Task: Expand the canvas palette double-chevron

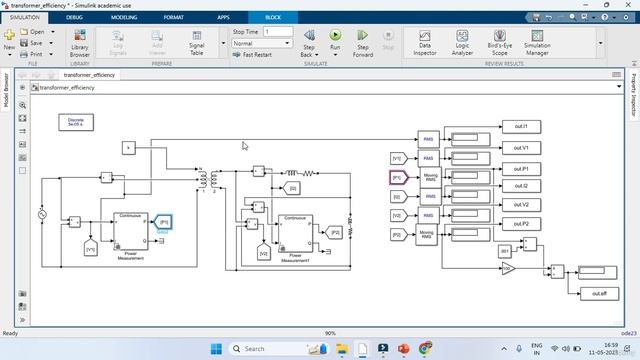Action: (x=22, y=320)
